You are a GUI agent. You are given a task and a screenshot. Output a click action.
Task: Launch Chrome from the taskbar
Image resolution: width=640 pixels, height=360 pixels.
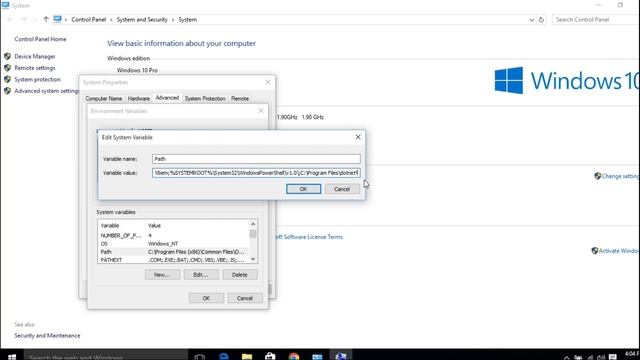294,356
